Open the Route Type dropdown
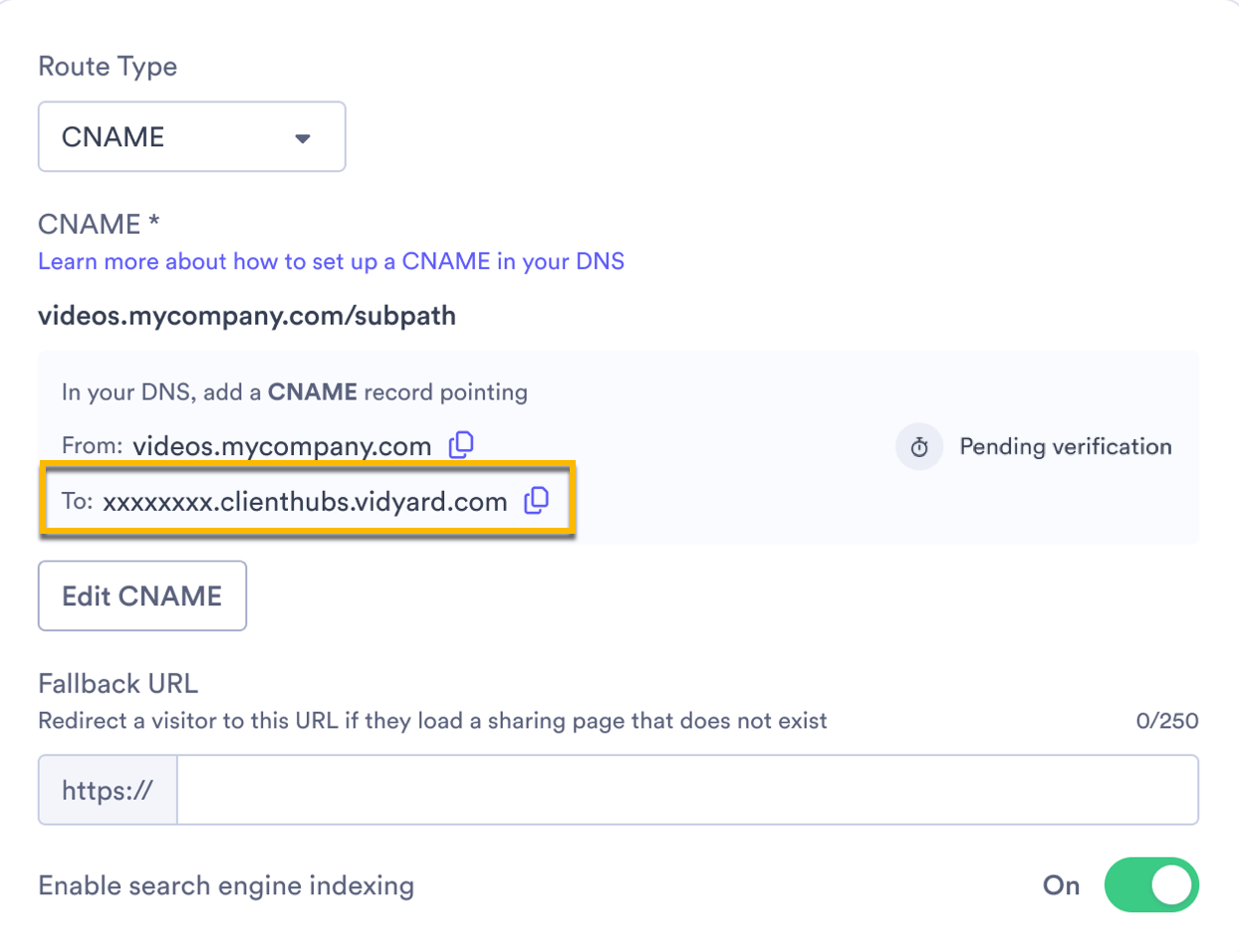Screen dimensions: 1239x952 [191, 136]
